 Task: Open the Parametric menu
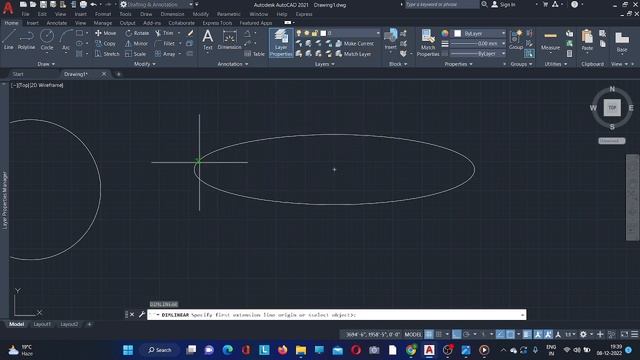(x=229, y=14)
